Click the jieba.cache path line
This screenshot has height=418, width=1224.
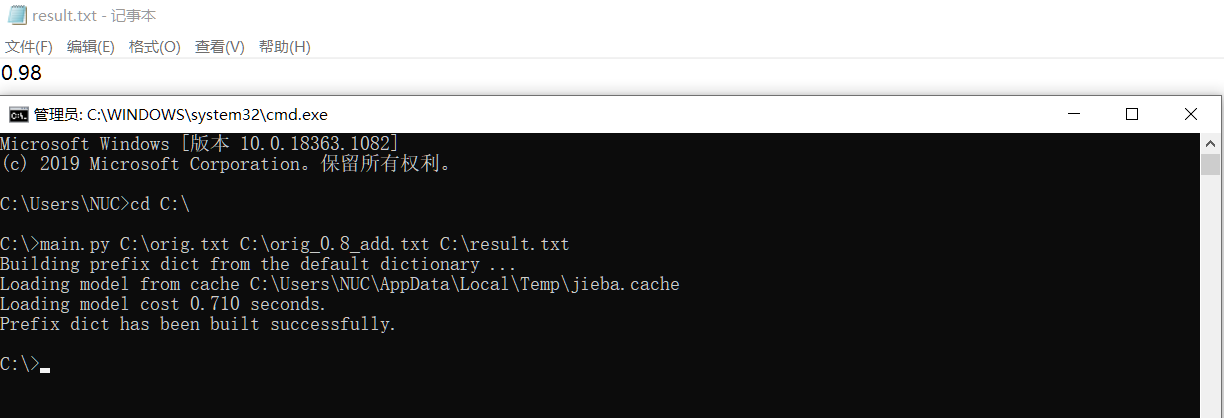point(340,284)
